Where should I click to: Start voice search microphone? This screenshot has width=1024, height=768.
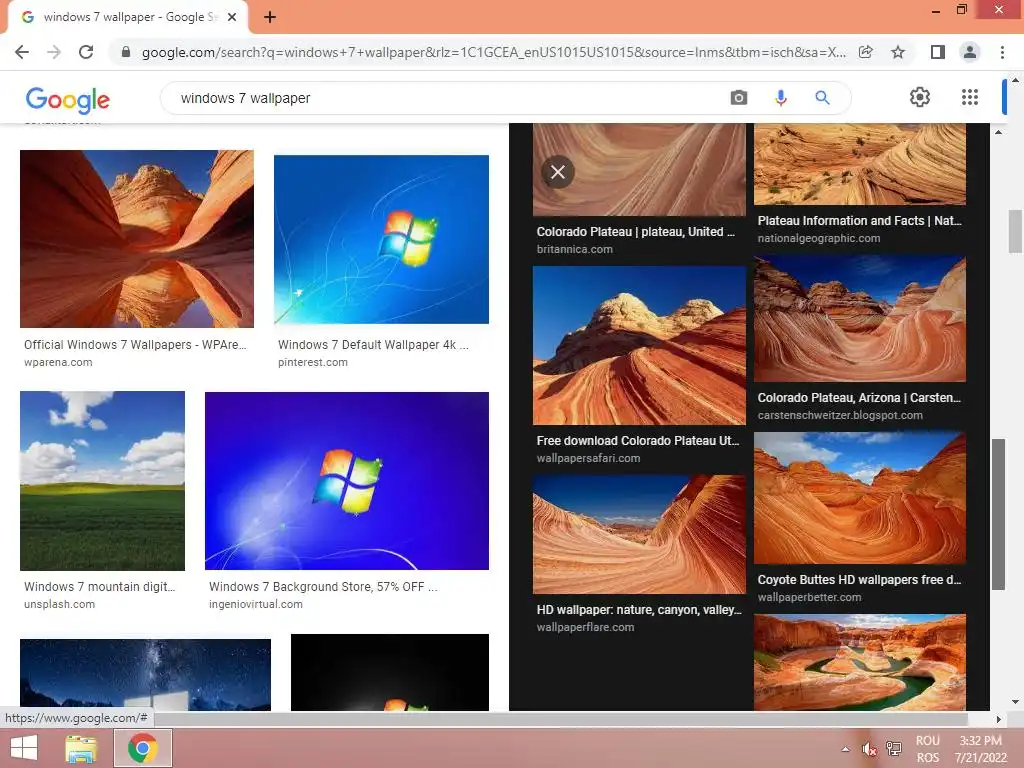coord(780,98)
